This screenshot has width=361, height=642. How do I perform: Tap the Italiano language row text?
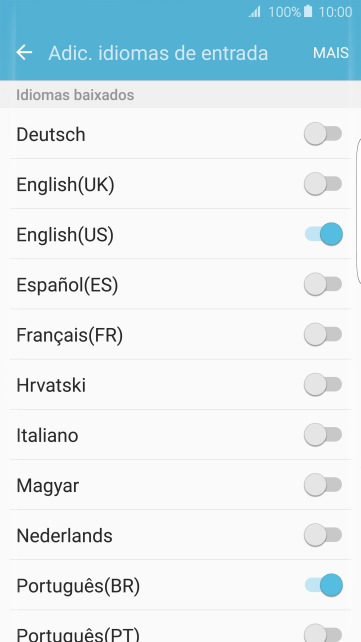[47, 435]
